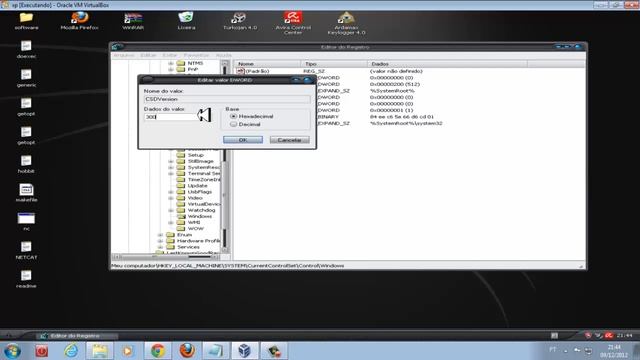
Task: Open the Avira Control Center desktop icon
Action: coord(293,23)
